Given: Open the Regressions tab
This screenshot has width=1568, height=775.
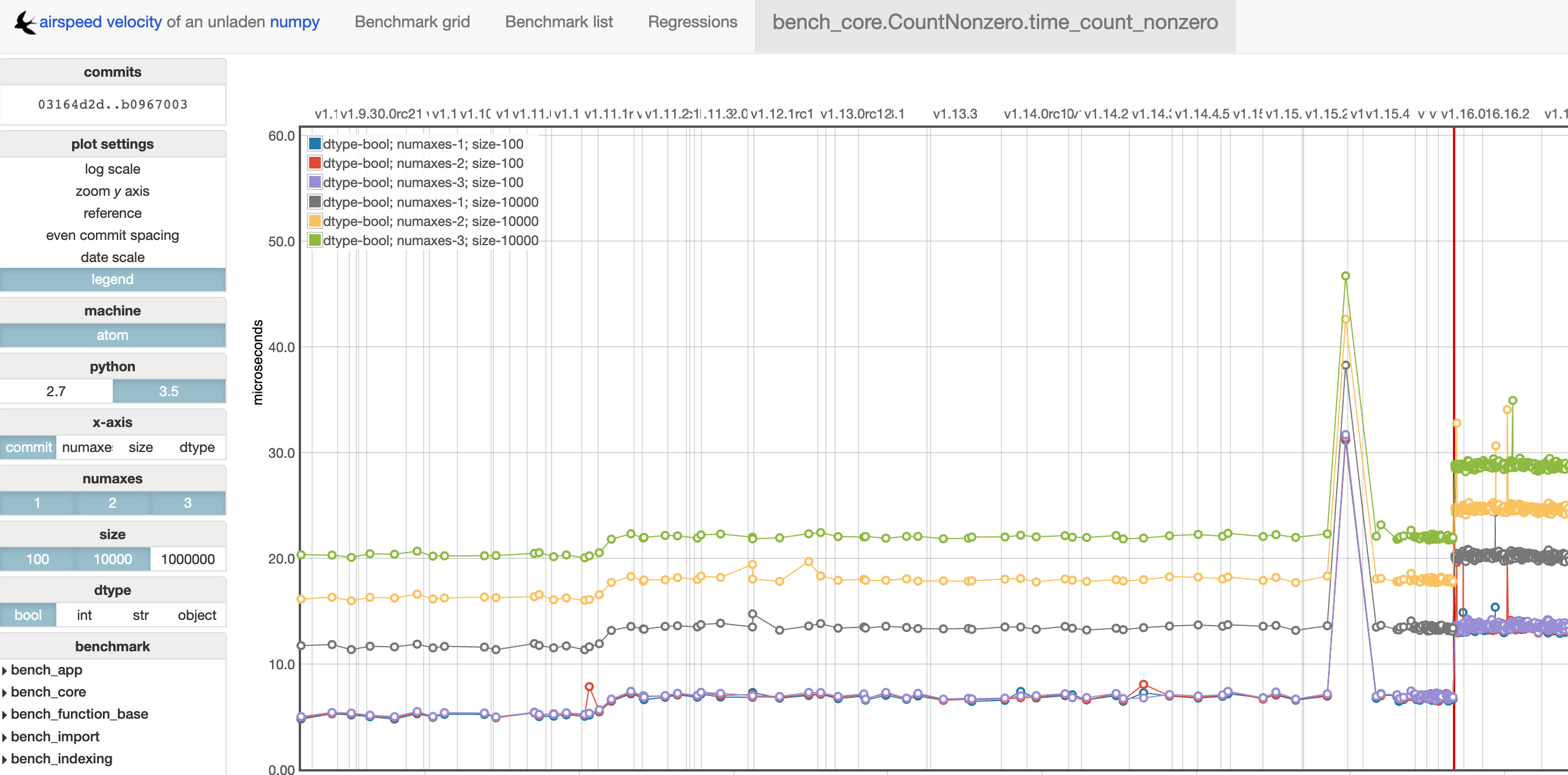Looking at the screenshot, I should coord(692,22).
